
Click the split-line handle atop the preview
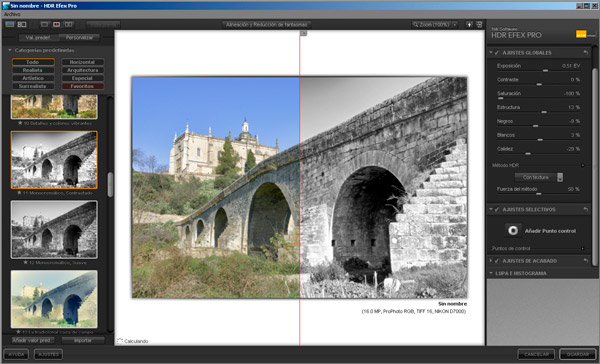(x=303, y=34)
